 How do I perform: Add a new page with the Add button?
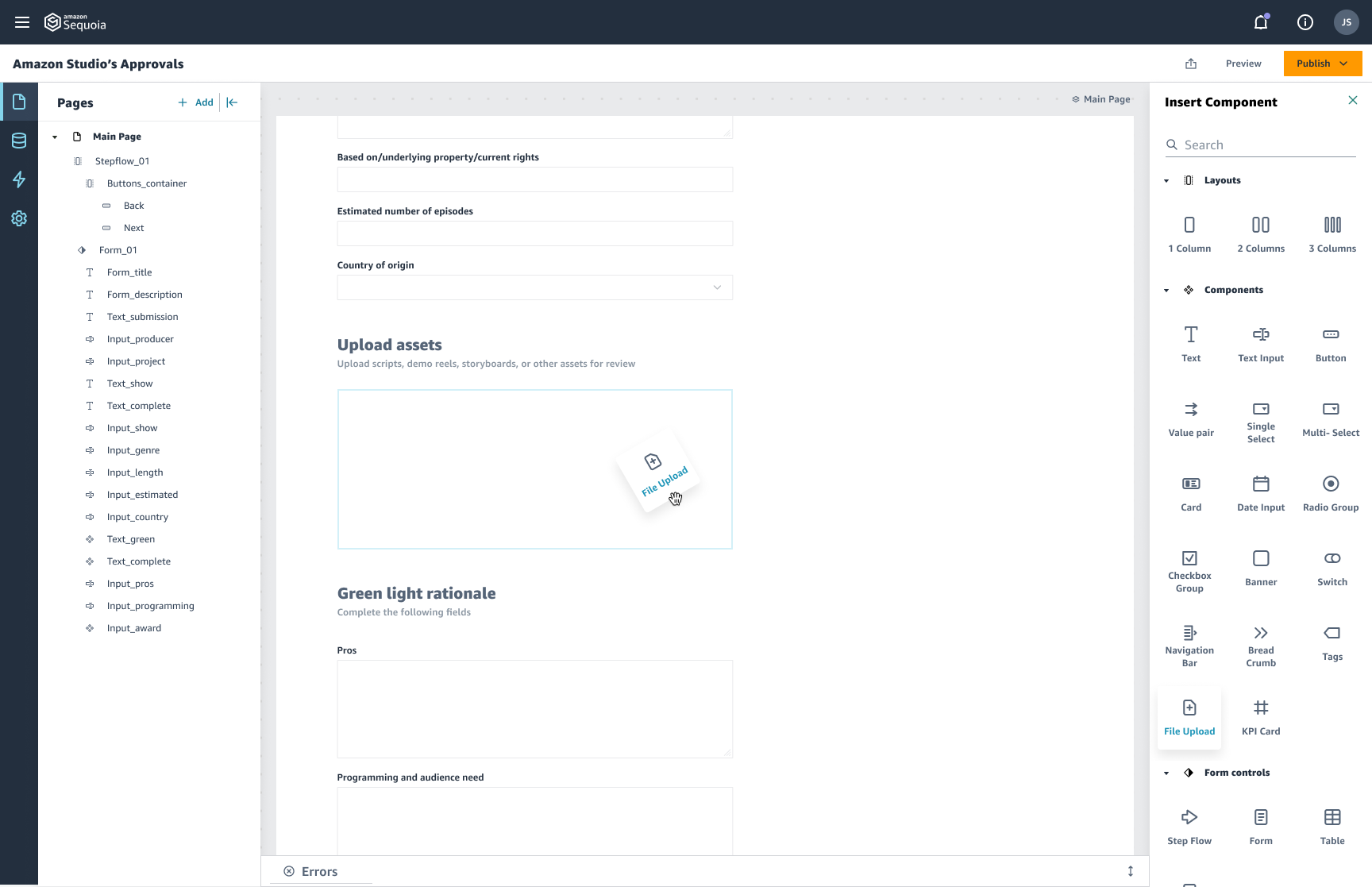coord(195,102)
